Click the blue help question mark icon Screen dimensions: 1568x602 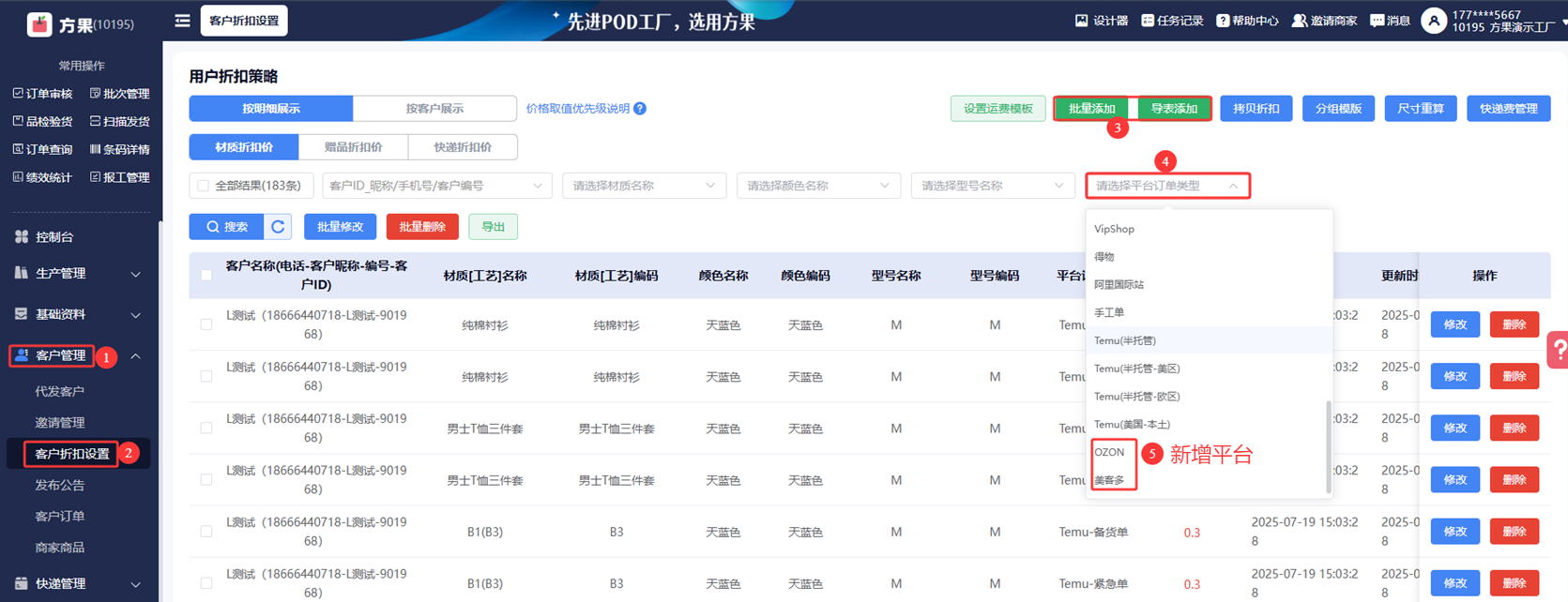(x=640, y=109)
